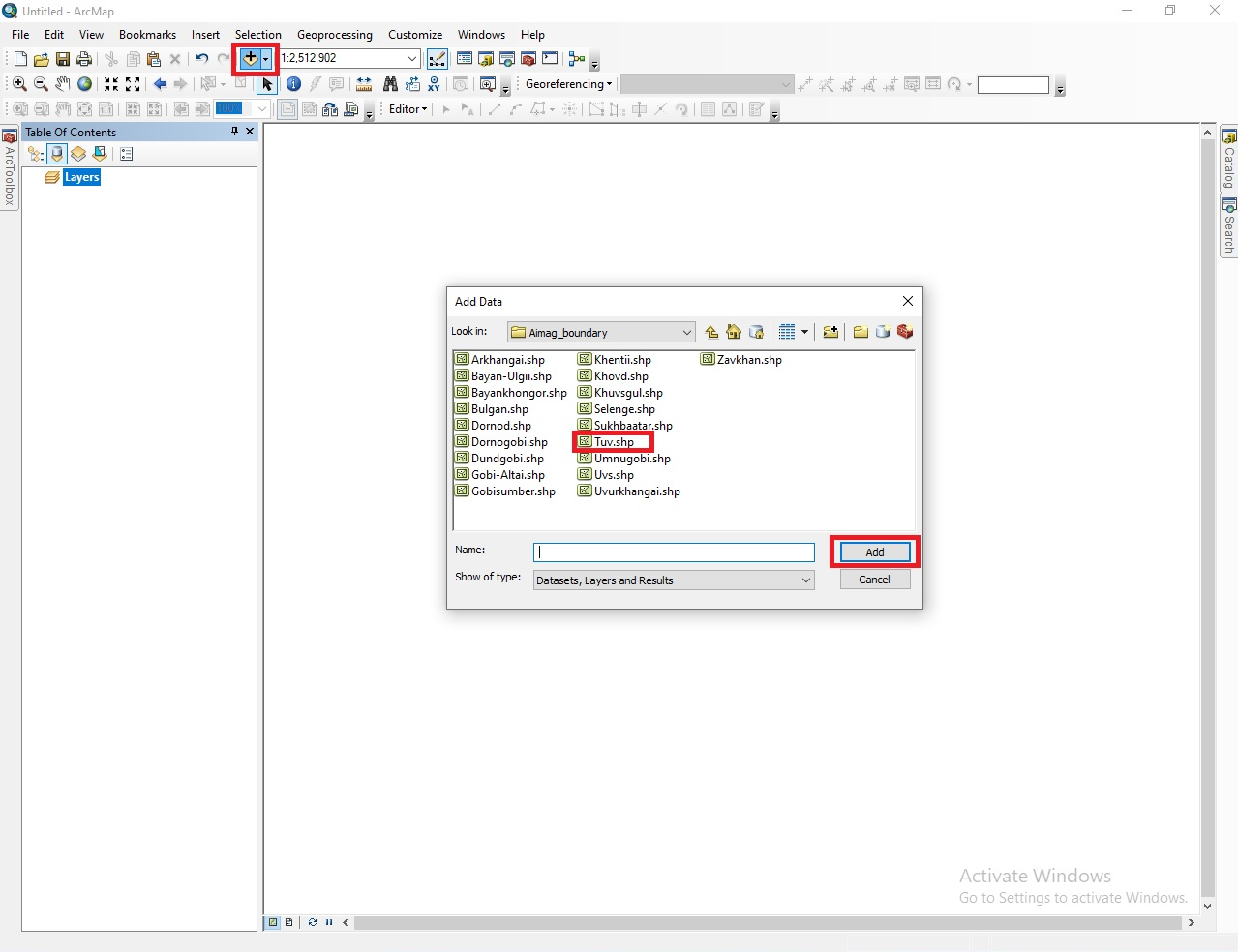The image size is (1238, 952).
Task: Toggle List By Source view
Action: coord(57,154)
